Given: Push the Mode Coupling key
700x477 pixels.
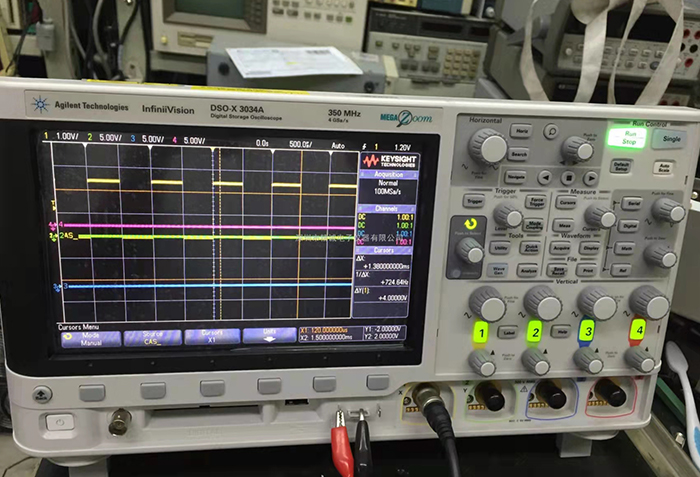Looking at the screenshot, I should (x=533, y=225).
